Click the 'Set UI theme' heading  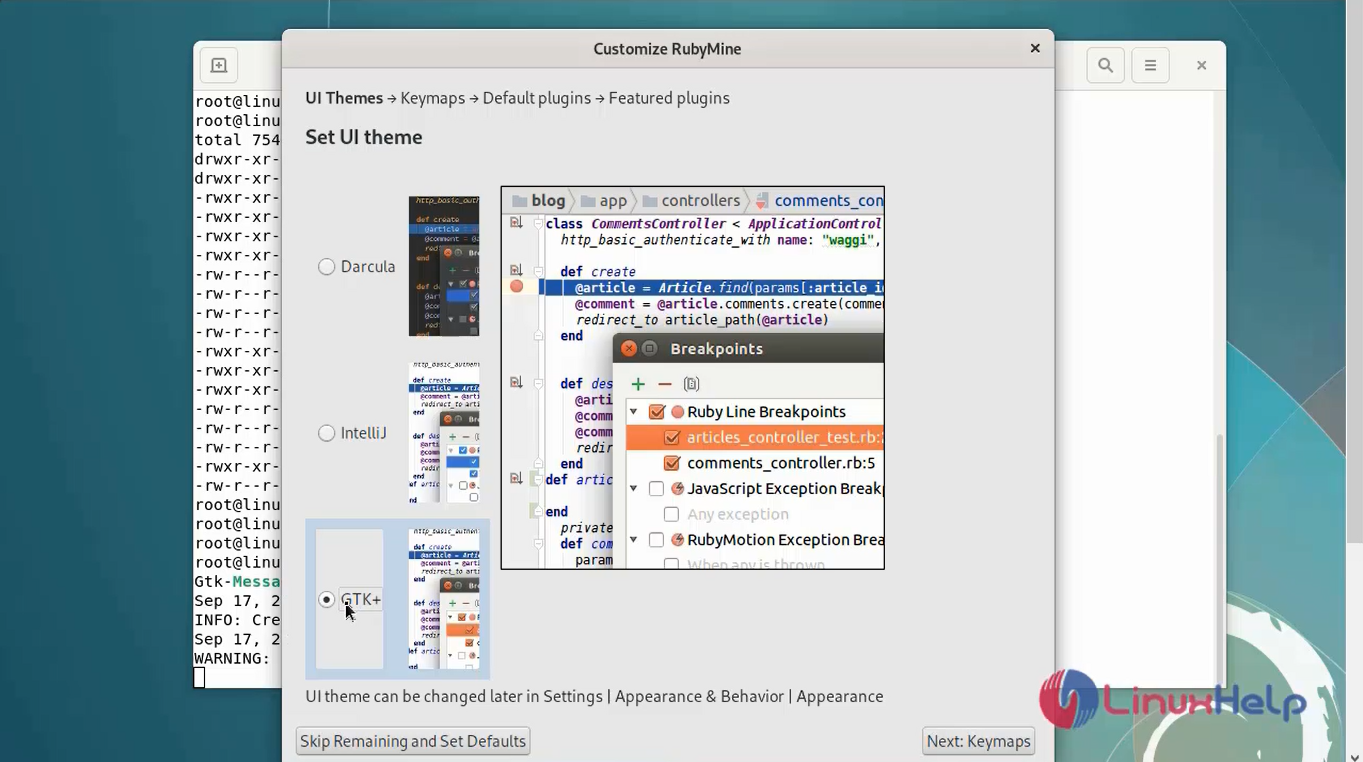pyautogui.click(x=364, y=137)
